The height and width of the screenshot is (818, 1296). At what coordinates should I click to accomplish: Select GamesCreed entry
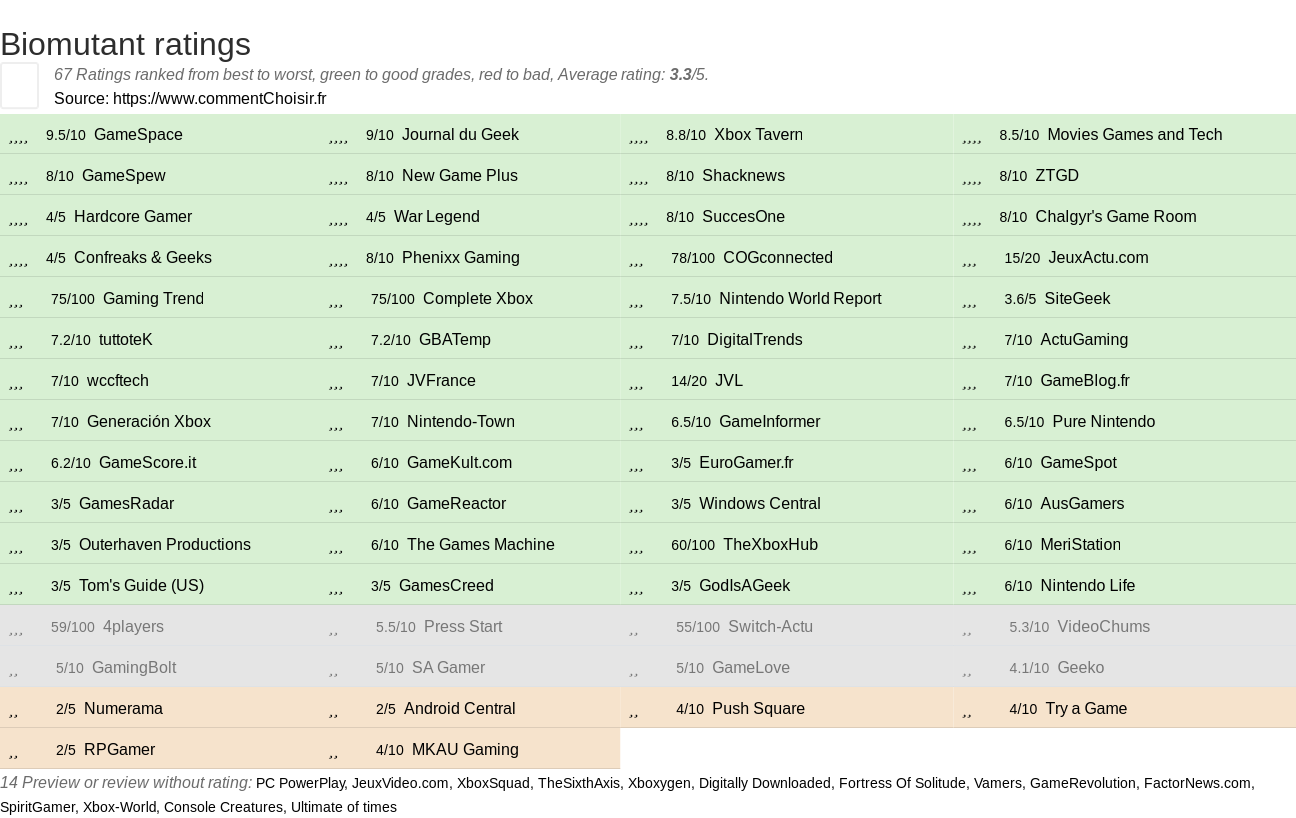point(446,585)
